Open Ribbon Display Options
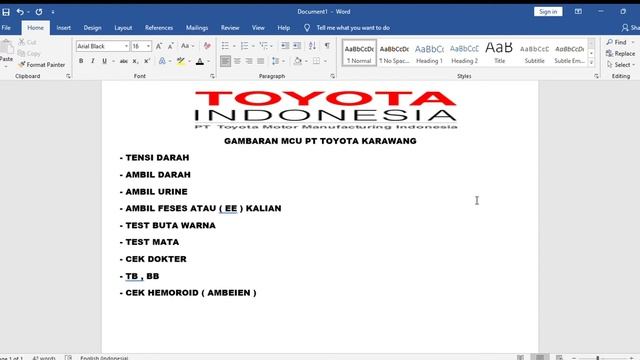Screen dimensions: 640x360 578,12
